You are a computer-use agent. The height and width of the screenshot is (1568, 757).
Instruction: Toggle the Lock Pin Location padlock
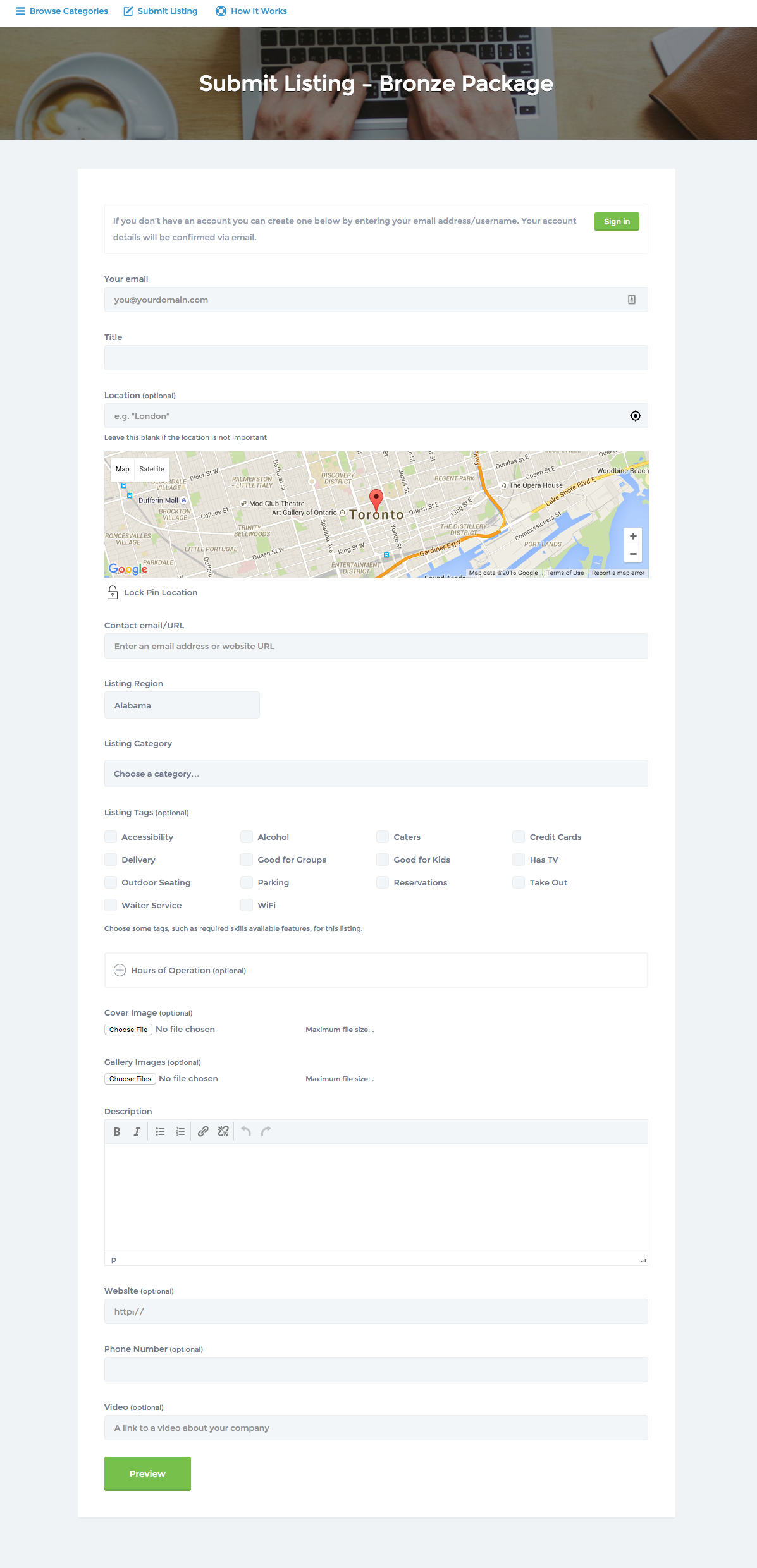click(113, 592)
